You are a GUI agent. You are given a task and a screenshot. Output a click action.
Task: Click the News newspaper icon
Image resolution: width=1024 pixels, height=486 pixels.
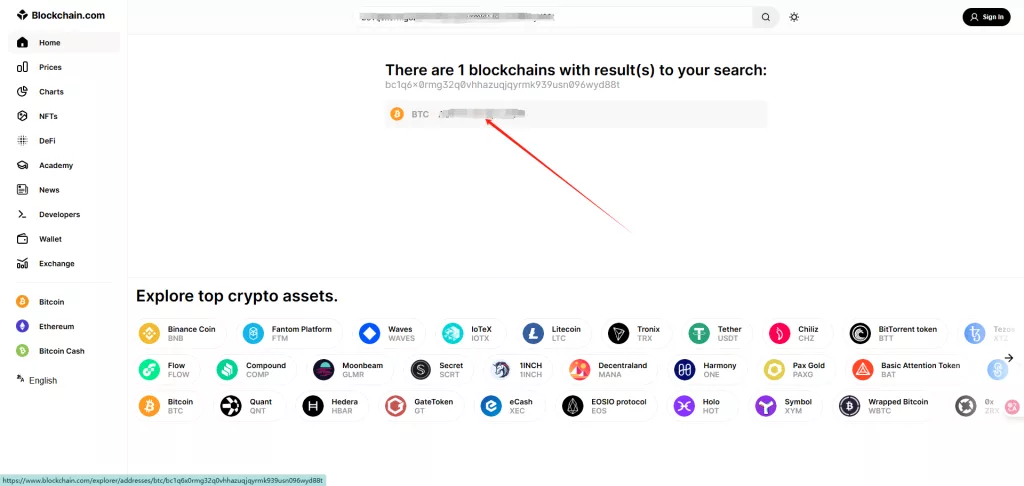coord(22,190)
